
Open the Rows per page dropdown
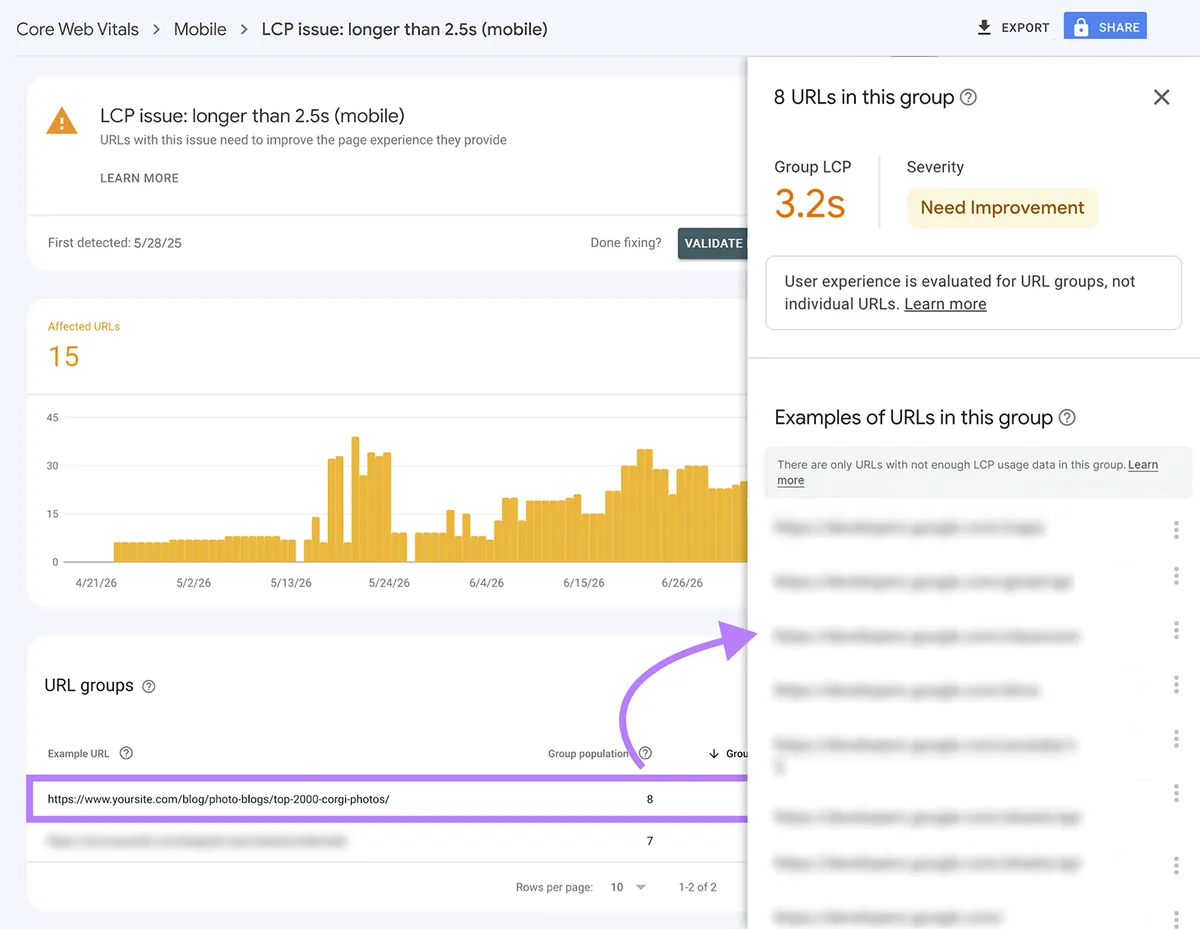pyautogui.click(x=629, y=887)
